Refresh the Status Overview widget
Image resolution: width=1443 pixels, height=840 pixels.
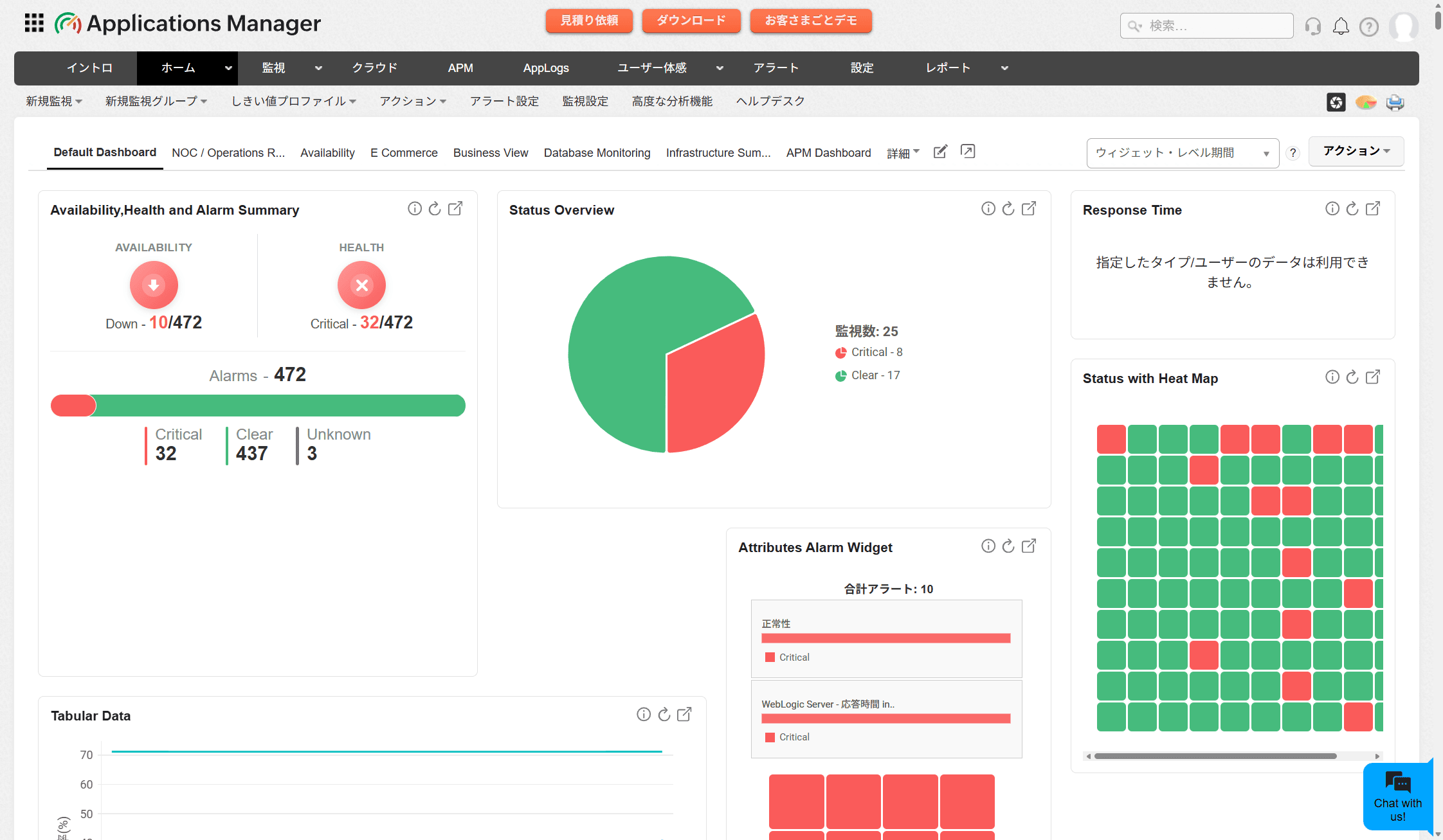1008,208
